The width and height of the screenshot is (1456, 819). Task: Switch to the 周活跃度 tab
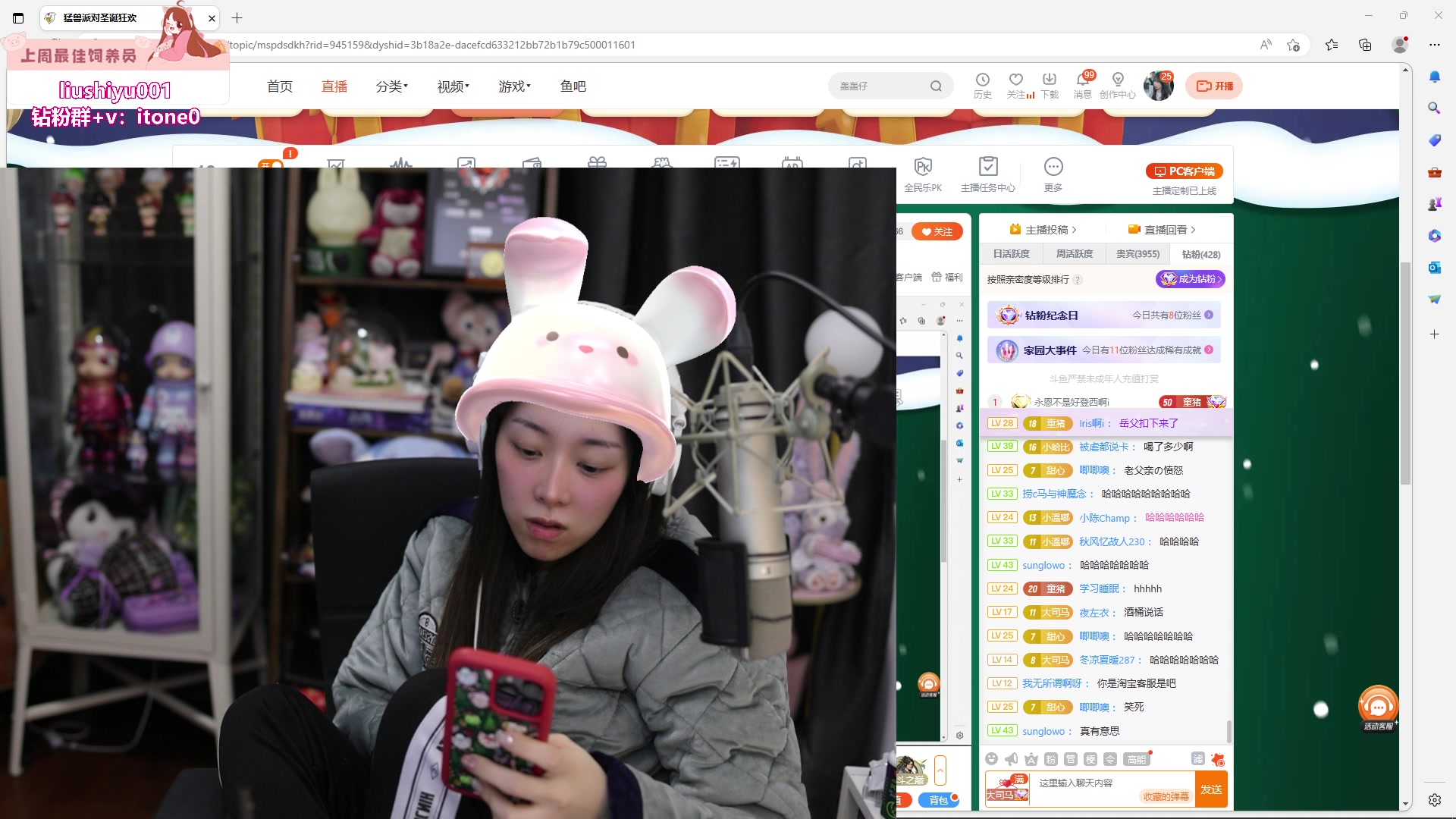[x=1075, y=254]
